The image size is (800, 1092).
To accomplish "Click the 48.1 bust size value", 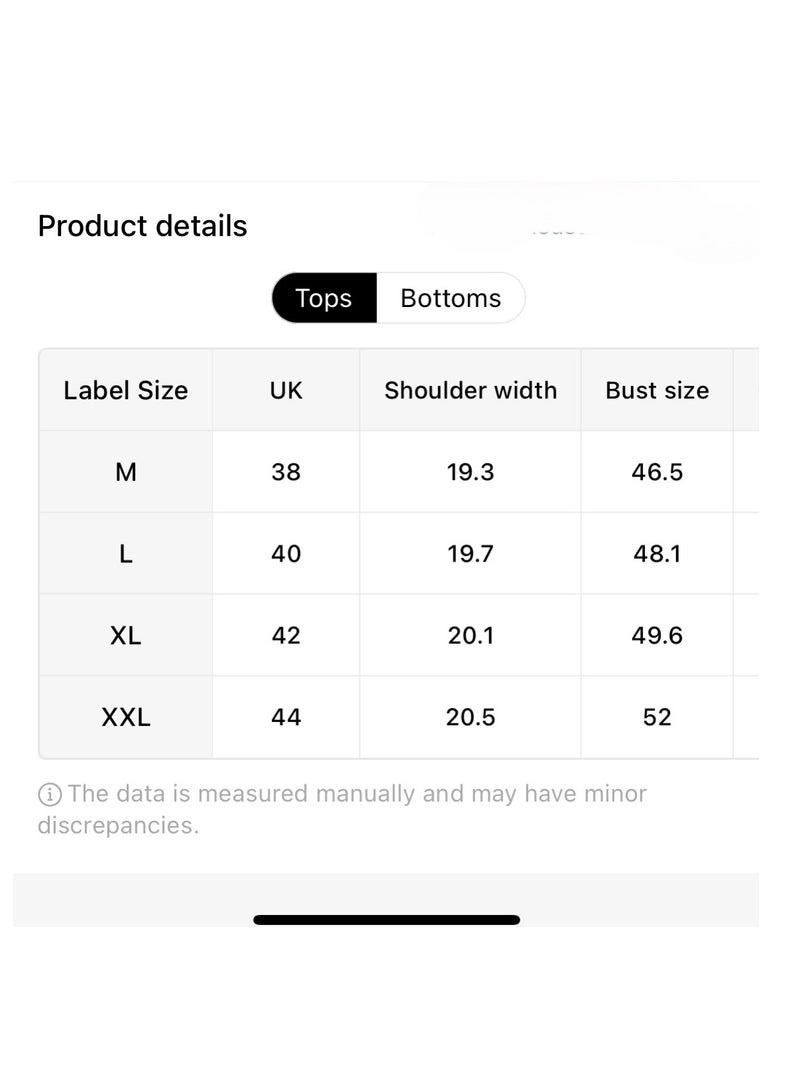I will point(657,554).
